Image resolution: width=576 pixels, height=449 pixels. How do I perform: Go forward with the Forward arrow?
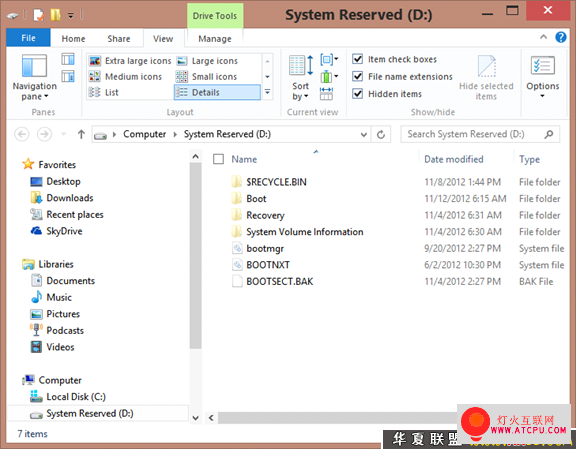[44, 134]
